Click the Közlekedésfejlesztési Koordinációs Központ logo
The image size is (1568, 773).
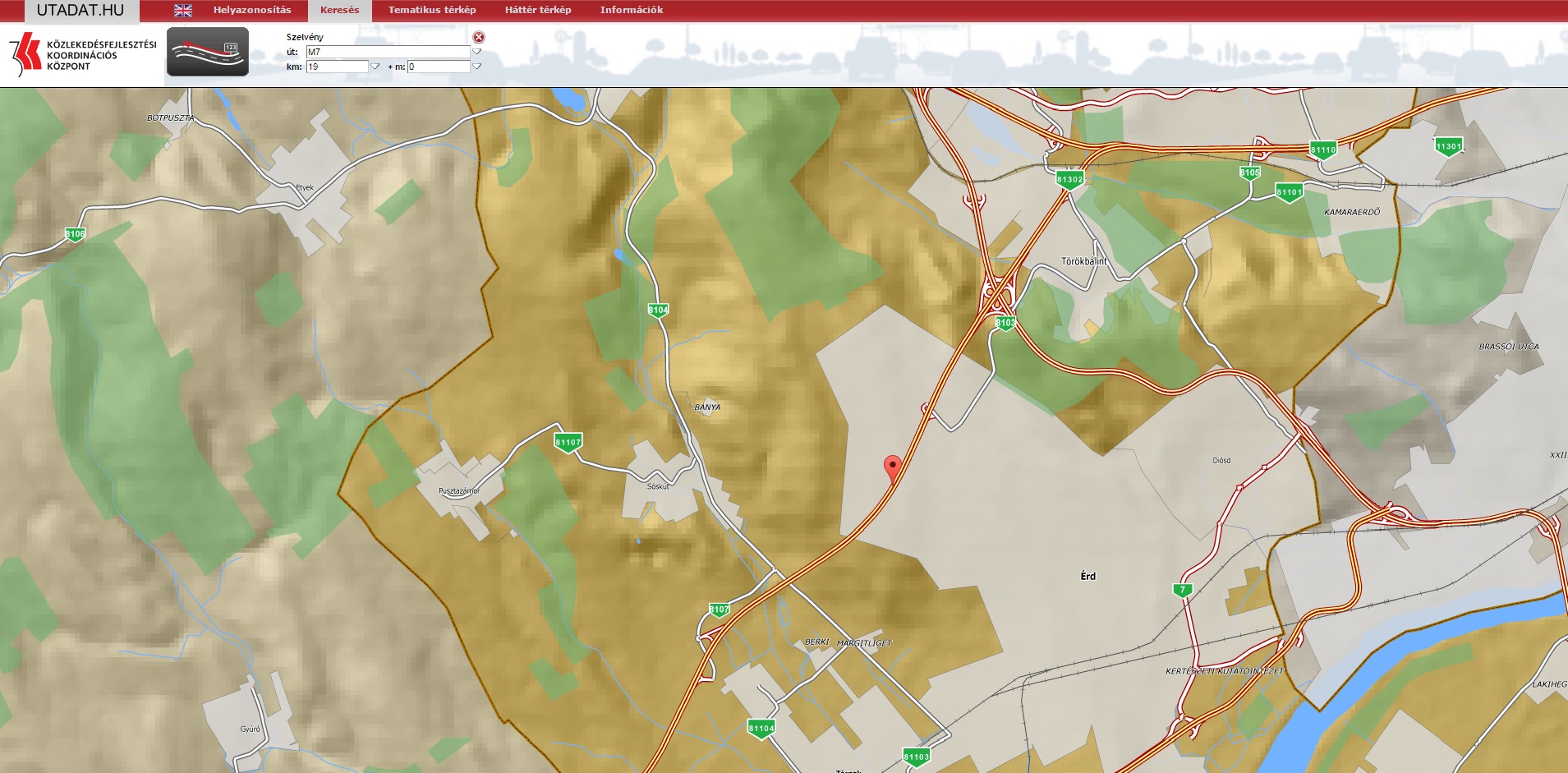(82, 55)
